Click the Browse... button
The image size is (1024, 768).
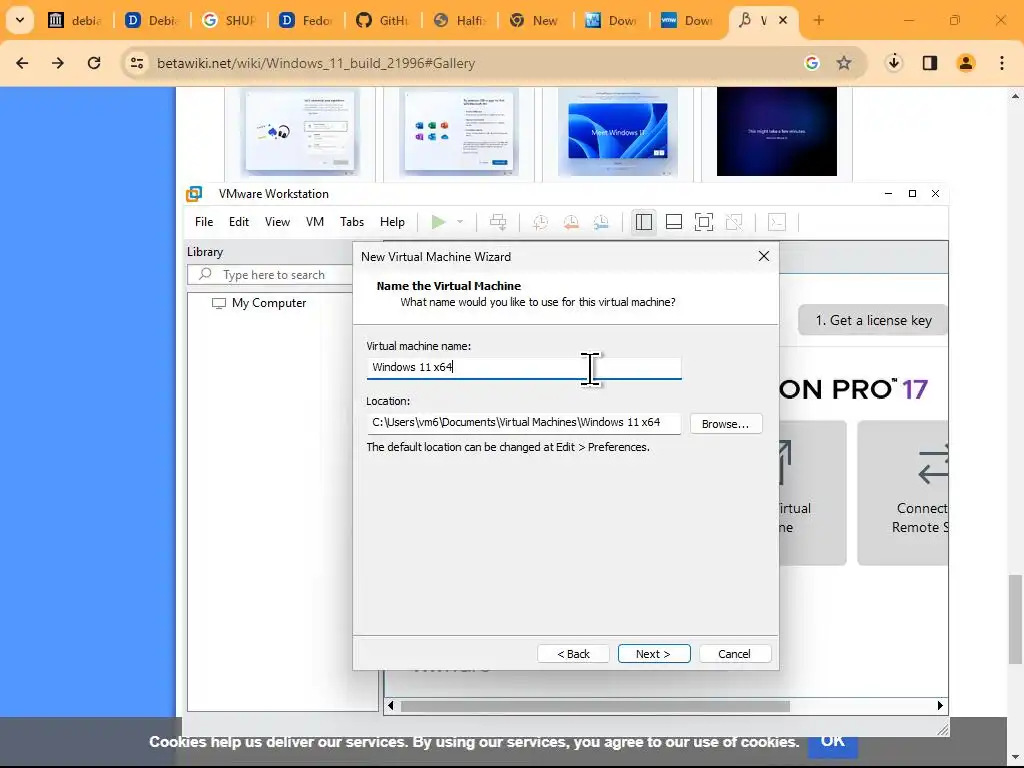point(726,424)
